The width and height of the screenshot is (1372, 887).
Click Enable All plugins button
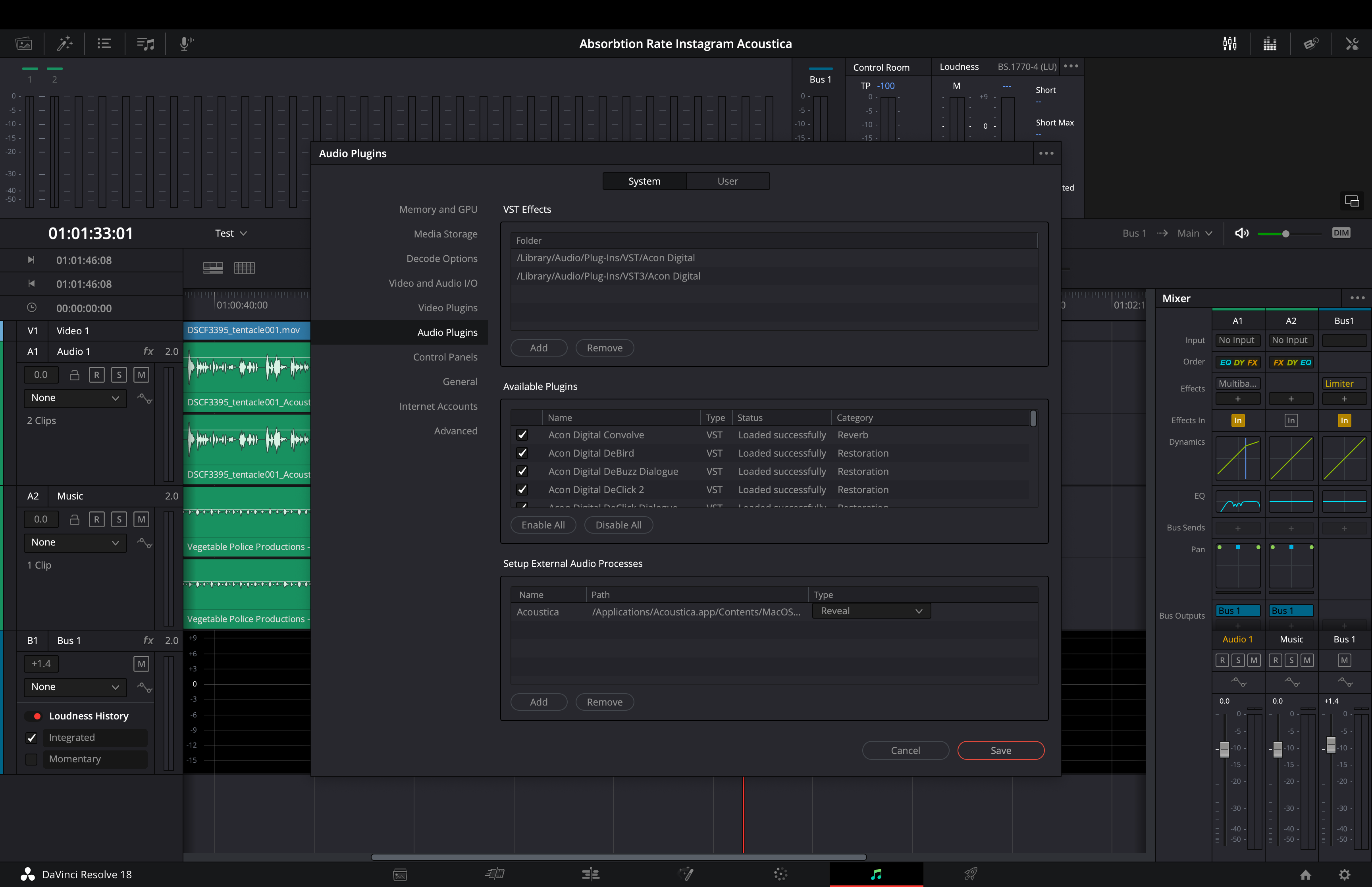tap(543, 525)
